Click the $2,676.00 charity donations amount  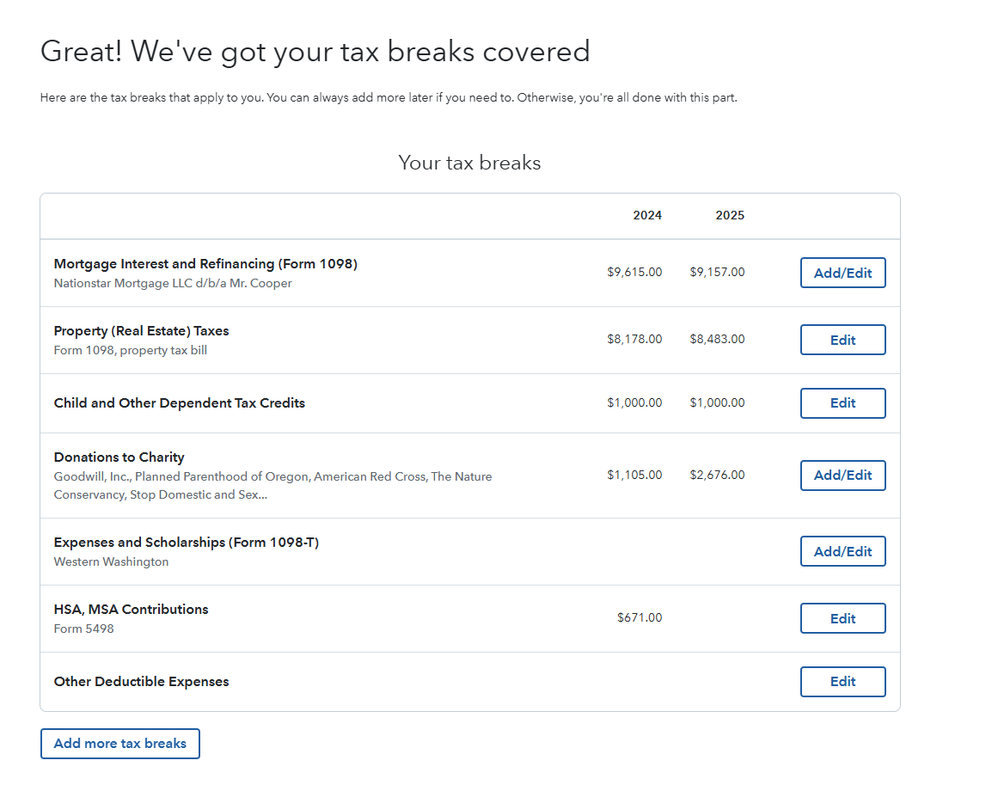coord(717,475)
